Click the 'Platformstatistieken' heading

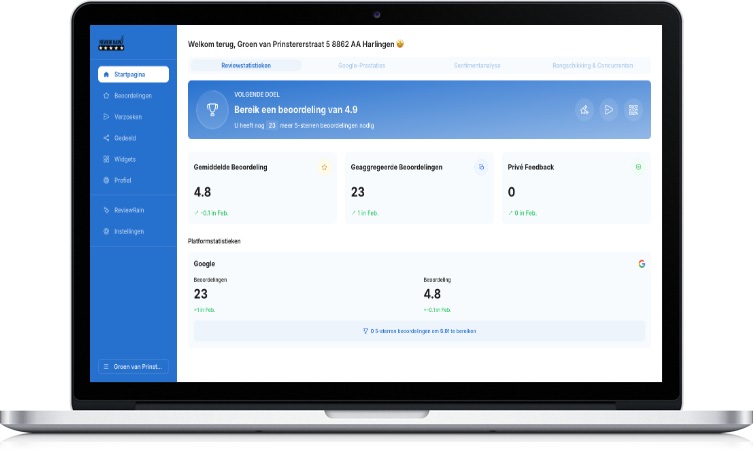coord(214,241)
